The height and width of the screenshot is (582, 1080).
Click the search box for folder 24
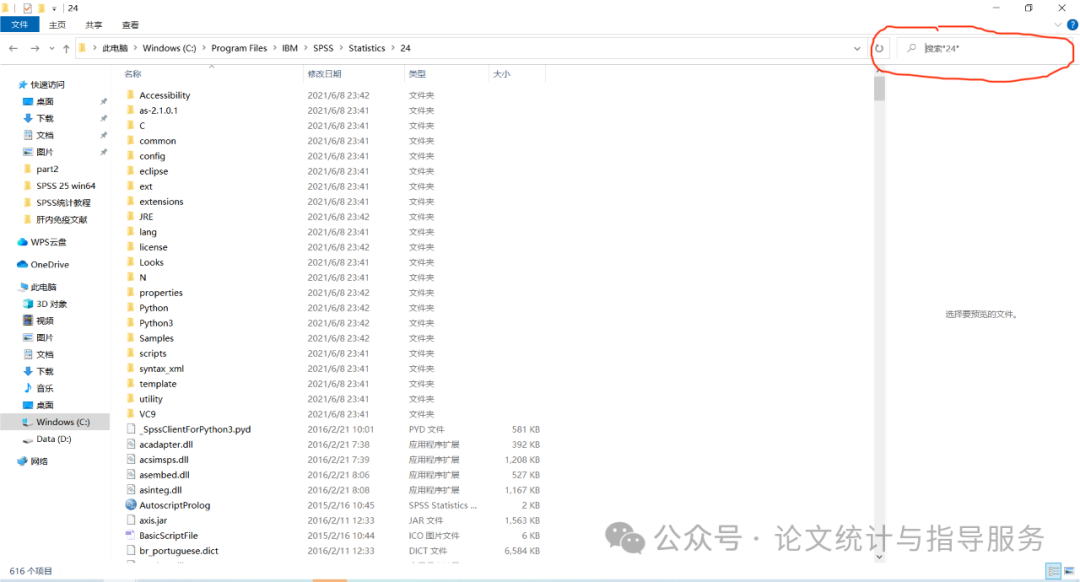pyautogui.click(x=985, y=48)
